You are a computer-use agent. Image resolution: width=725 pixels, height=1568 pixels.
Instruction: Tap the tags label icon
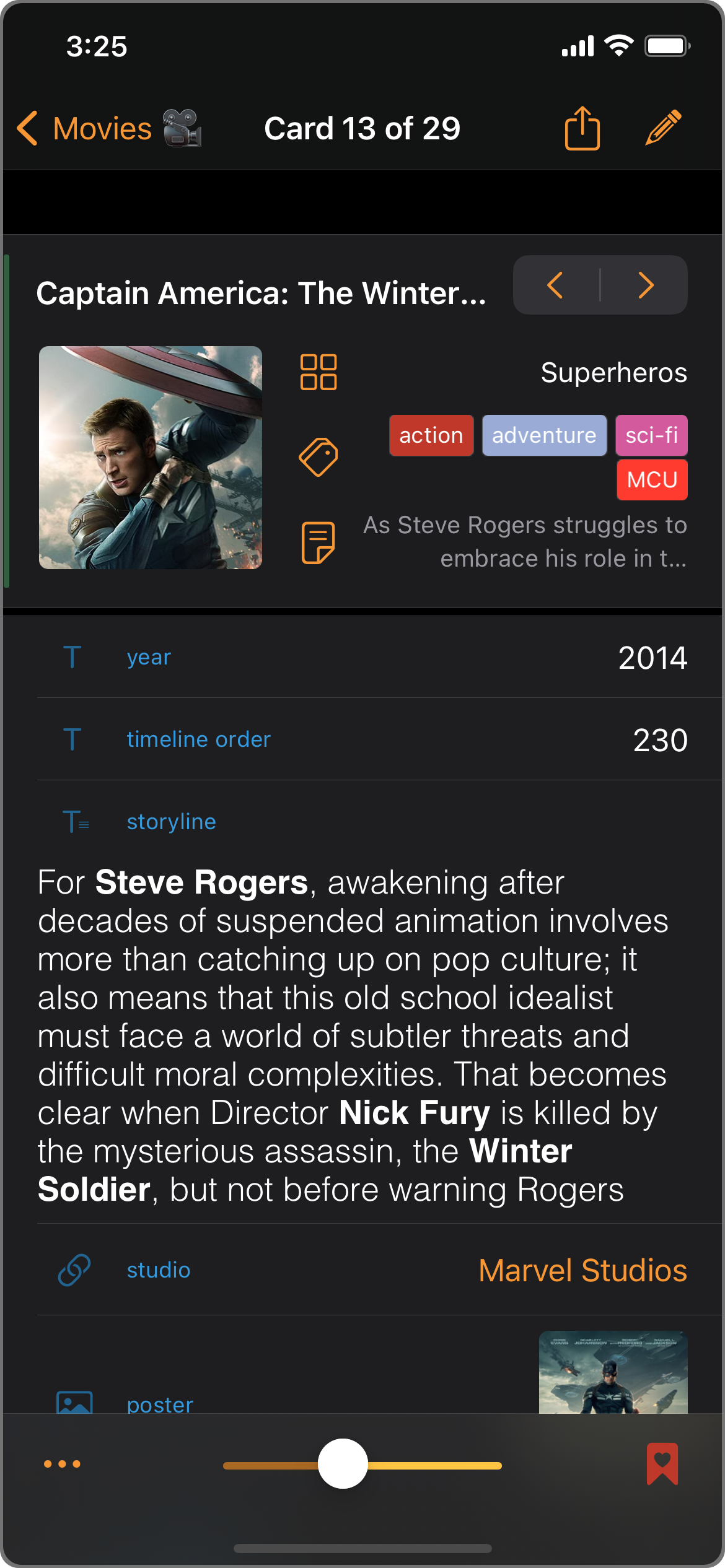(x=319, y=457)
